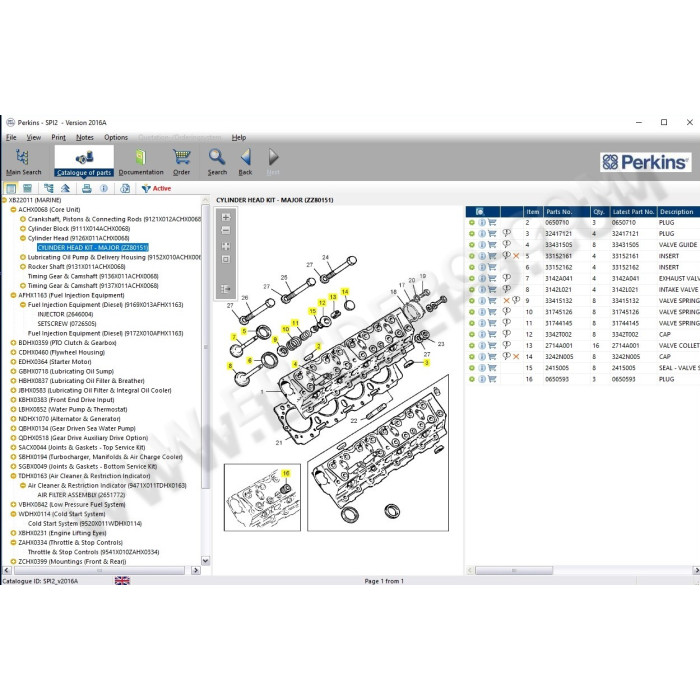Open the Documentation toolbar button

pyautogui.click(x=141, y=162)
